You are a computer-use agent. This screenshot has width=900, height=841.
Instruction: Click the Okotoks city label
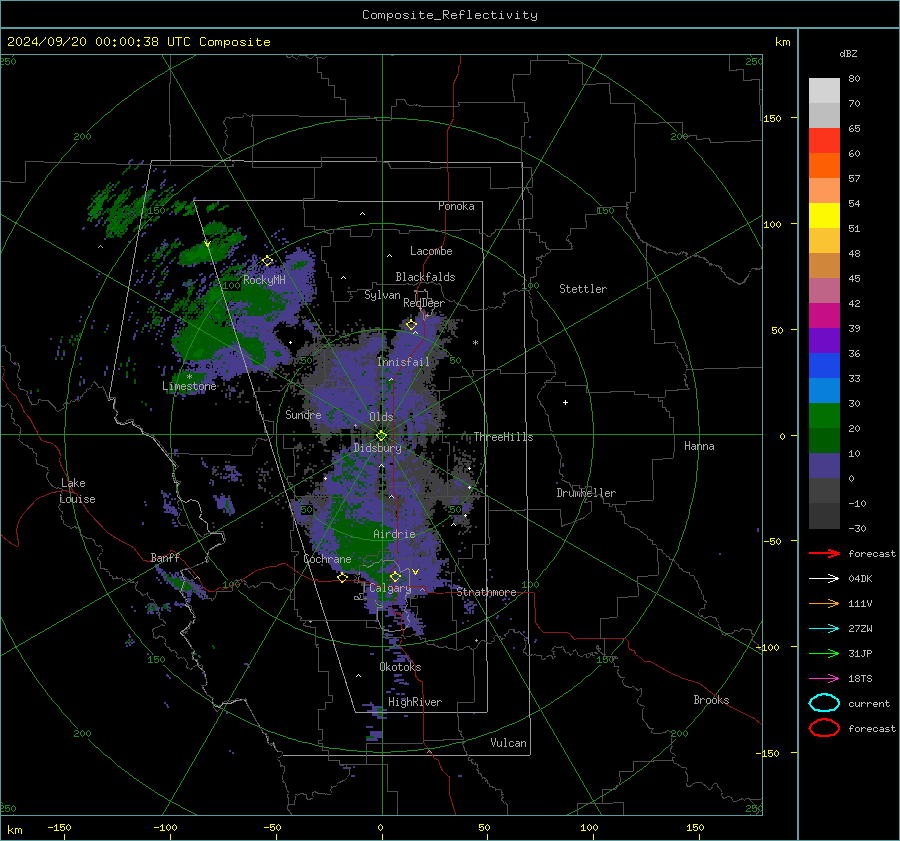click(400, 667)
